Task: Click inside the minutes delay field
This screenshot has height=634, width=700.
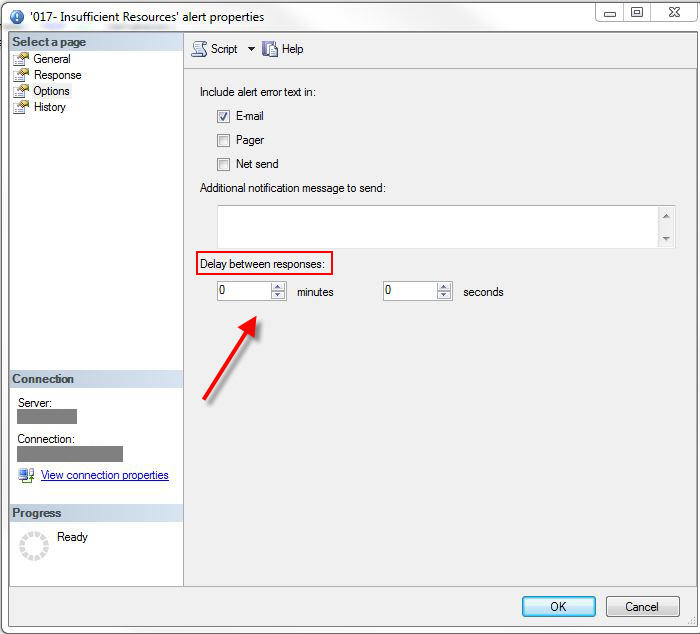Action: [x=243, y=291]
